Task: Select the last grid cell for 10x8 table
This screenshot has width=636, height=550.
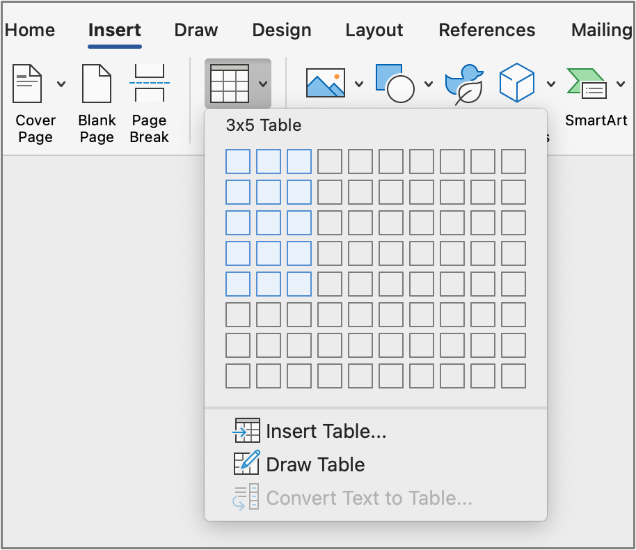Action: coord(514,376)
